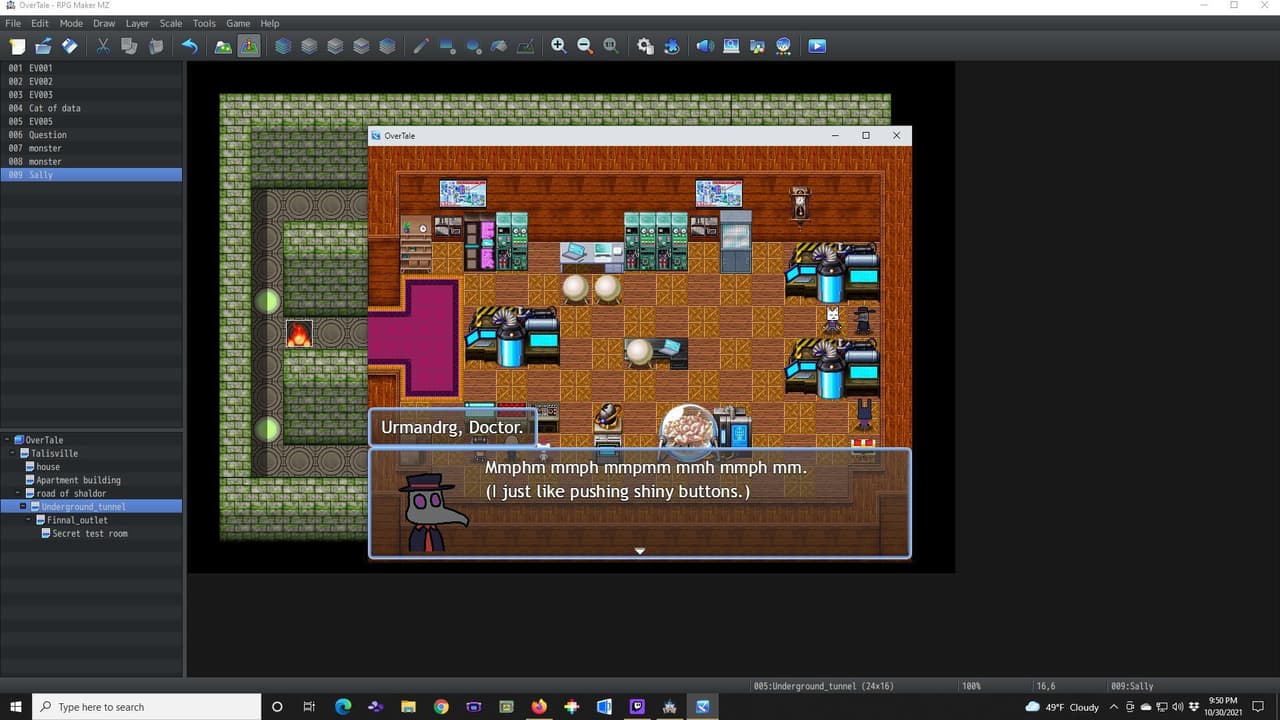The width and height of the screenshot is (1280, 720).
Task: Collapse the OverTale root tree node
Action: 8,440
